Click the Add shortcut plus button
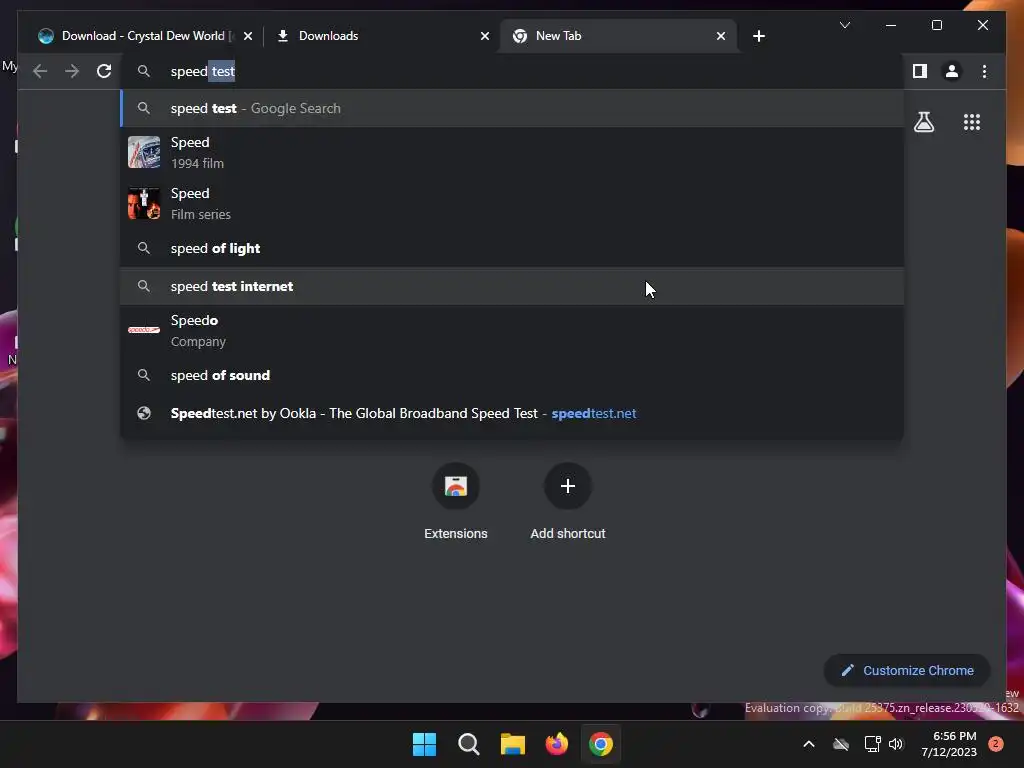The image size is (1024, 768). (568, 486)
